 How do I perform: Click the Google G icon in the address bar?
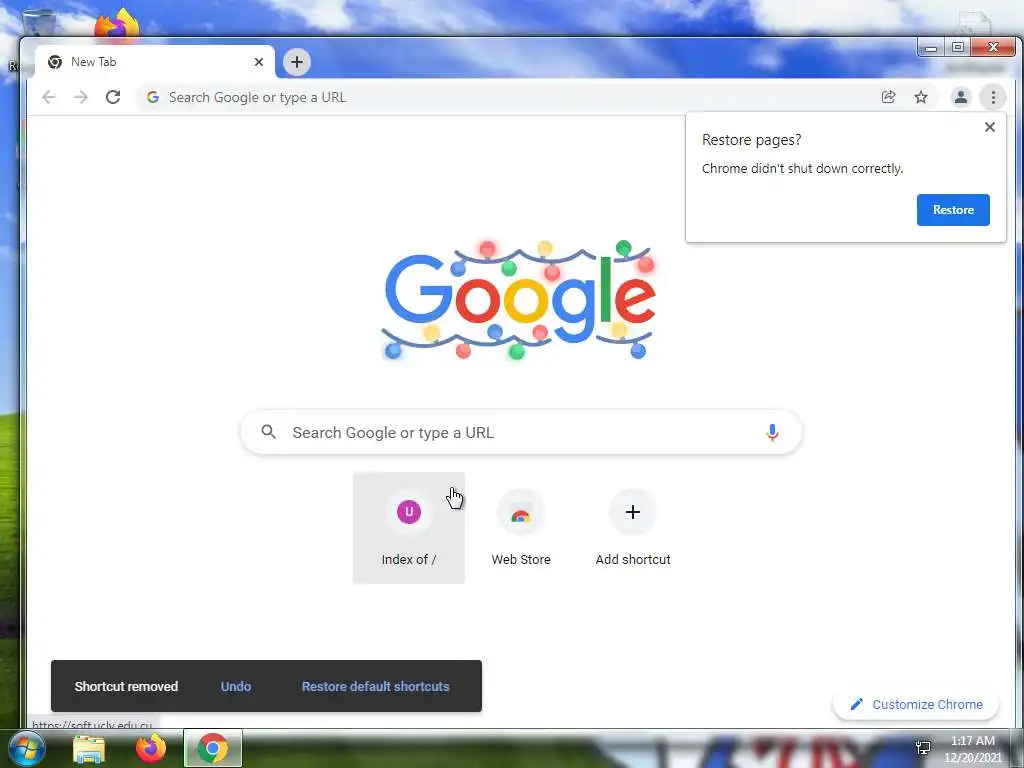coord(153,97)
